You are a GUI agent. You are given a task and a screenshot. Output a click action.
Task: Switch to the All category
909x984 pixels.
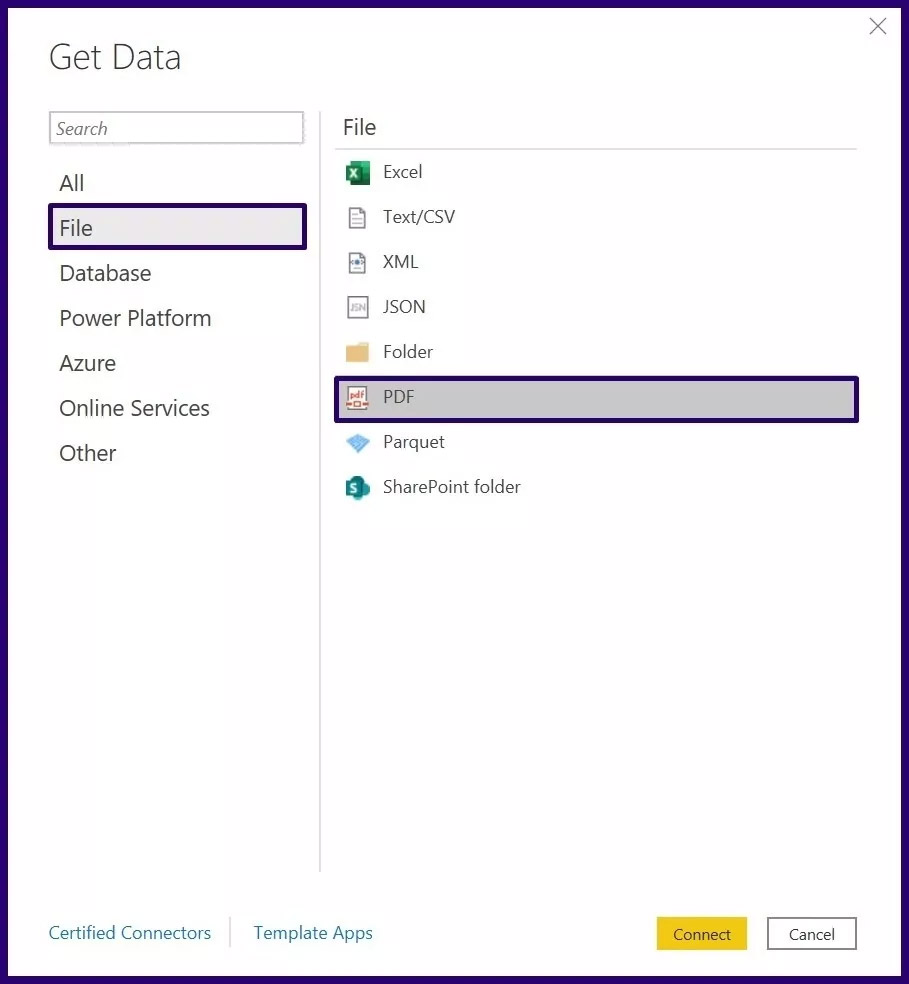pyautogui.click(x=72, y=183)
